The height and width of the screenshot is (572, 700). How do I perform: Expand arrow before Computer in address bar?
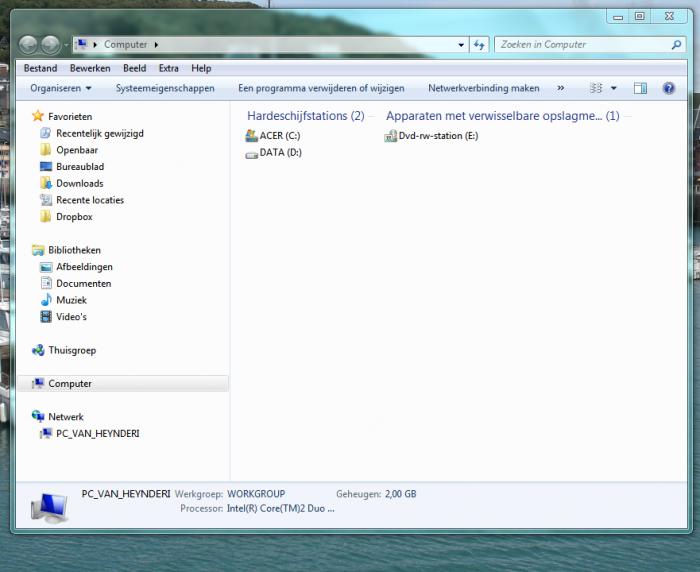[95, 45]
